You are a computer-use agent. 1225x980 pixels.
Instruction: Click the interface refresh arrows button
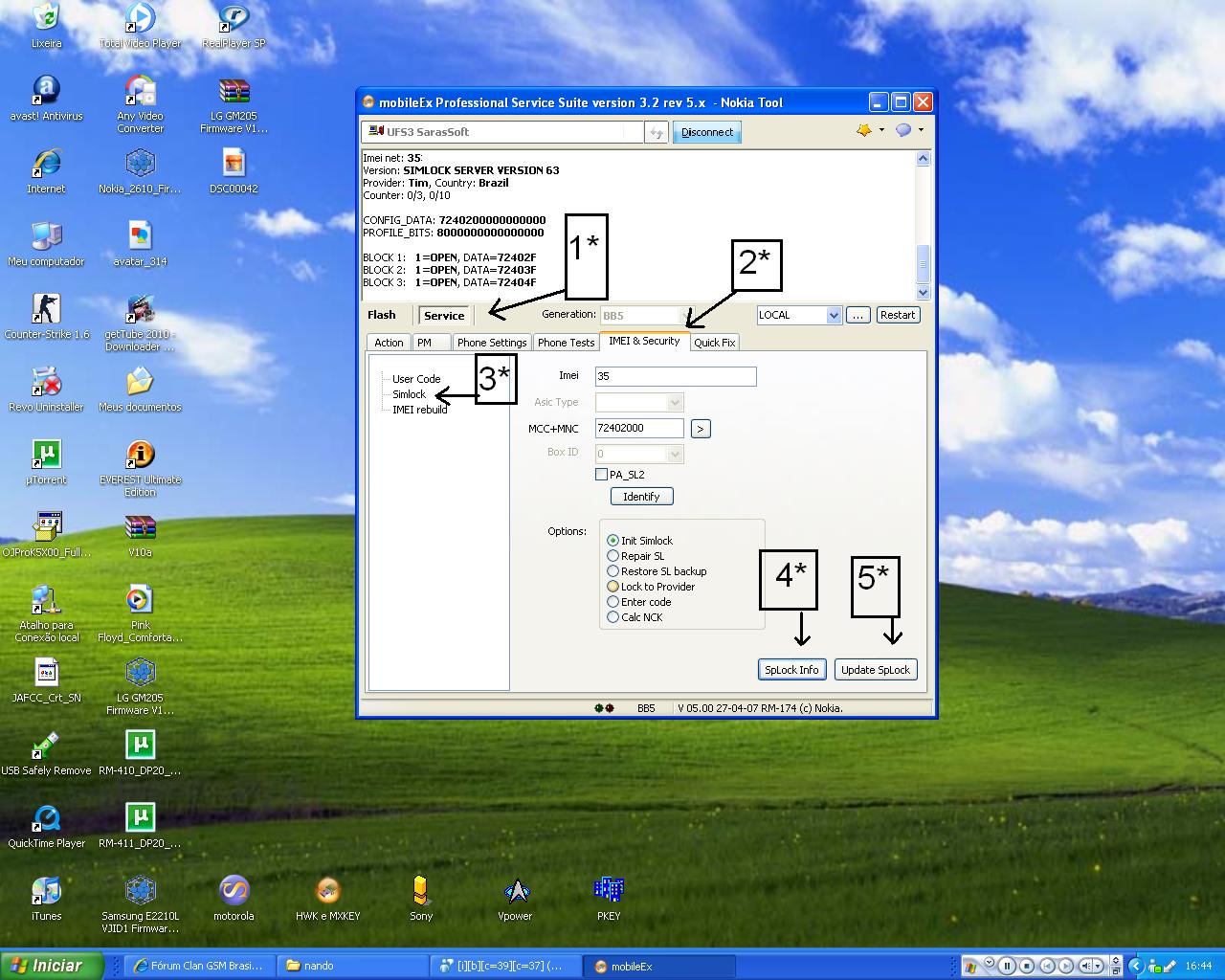click(x=657, y=133)
